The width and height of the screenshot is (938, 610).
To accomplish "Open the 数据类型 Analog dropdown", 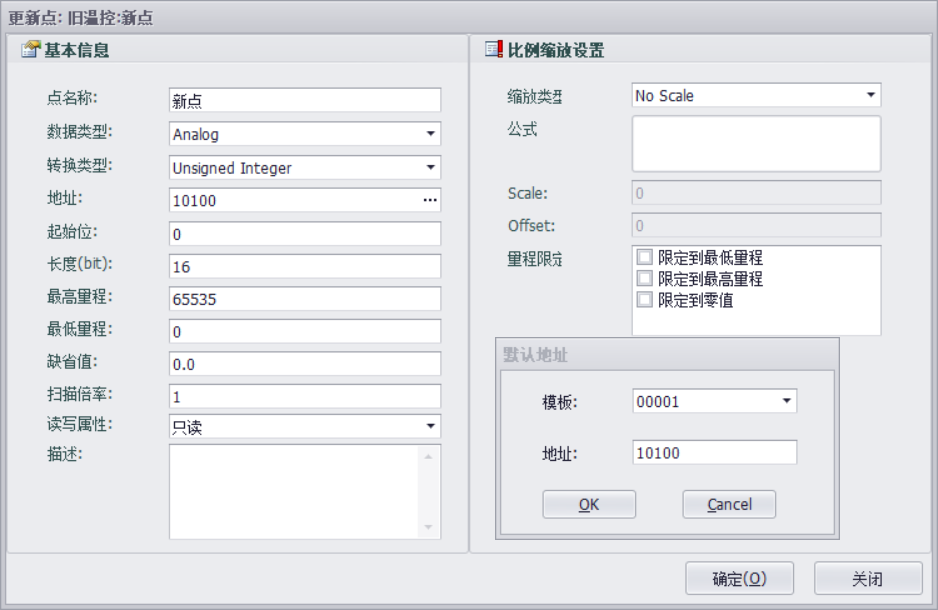I will (x=430, y=134).
